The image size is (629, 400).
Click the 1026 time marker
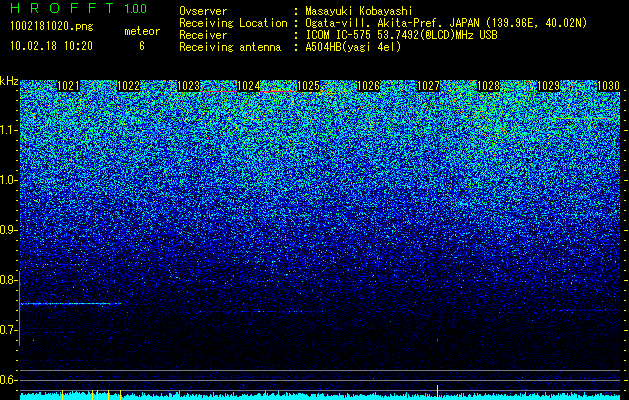coord(368,86)
